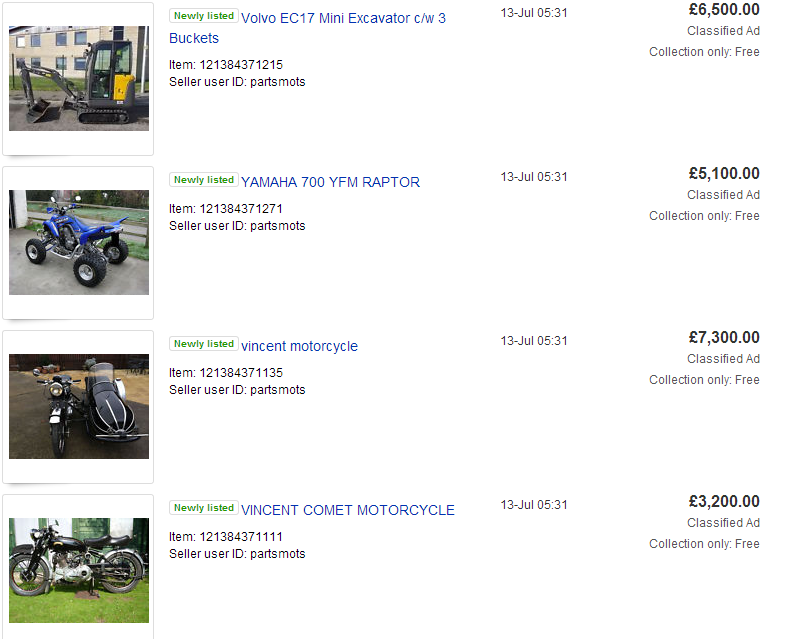The width and height of the screenshot is (785, 639).
Task: Click 13-Jul 05:31 date on vincent motorcycle row
Action: [x=534, y=341]
